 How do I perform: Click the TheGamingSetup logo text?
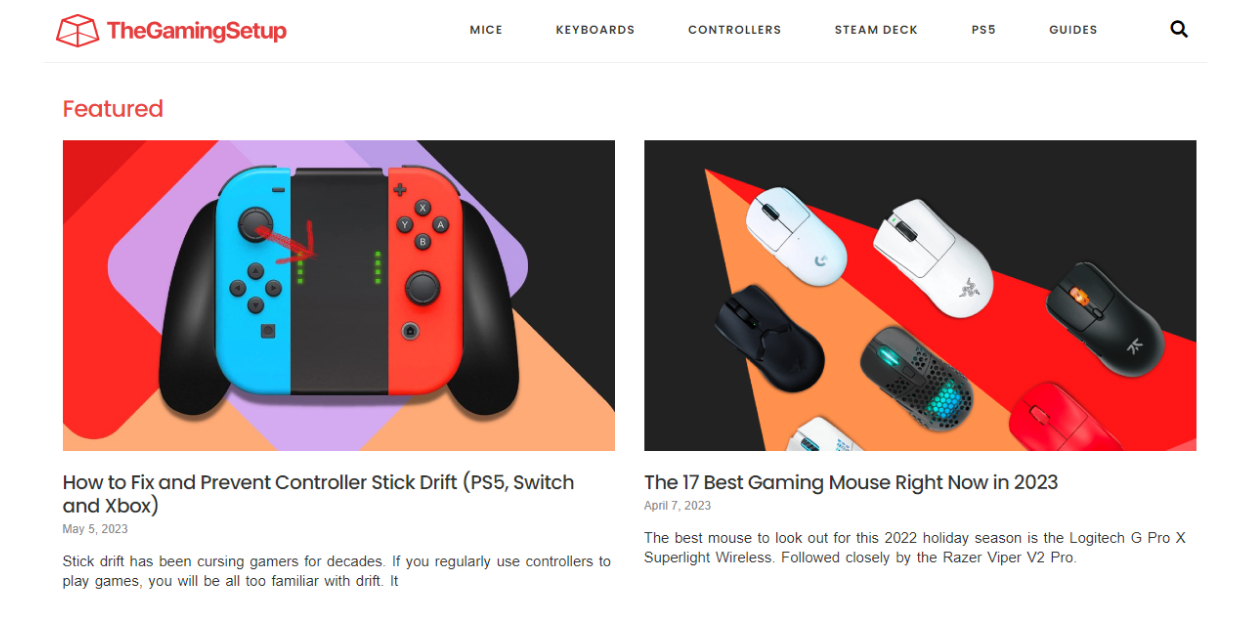coord(196,31)
